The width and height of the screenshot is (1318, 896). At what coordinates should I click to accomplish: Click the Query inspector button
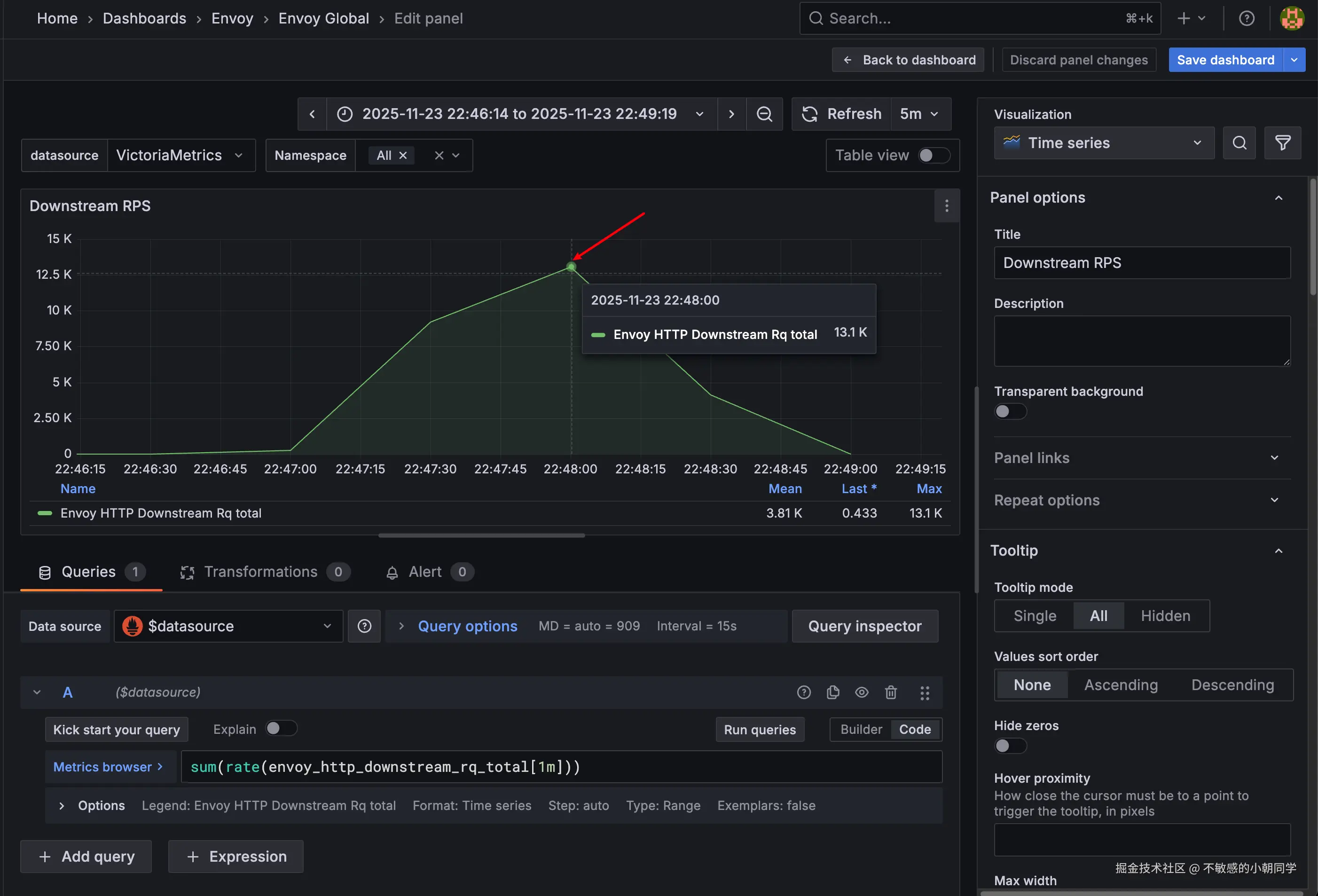(864, 626)
